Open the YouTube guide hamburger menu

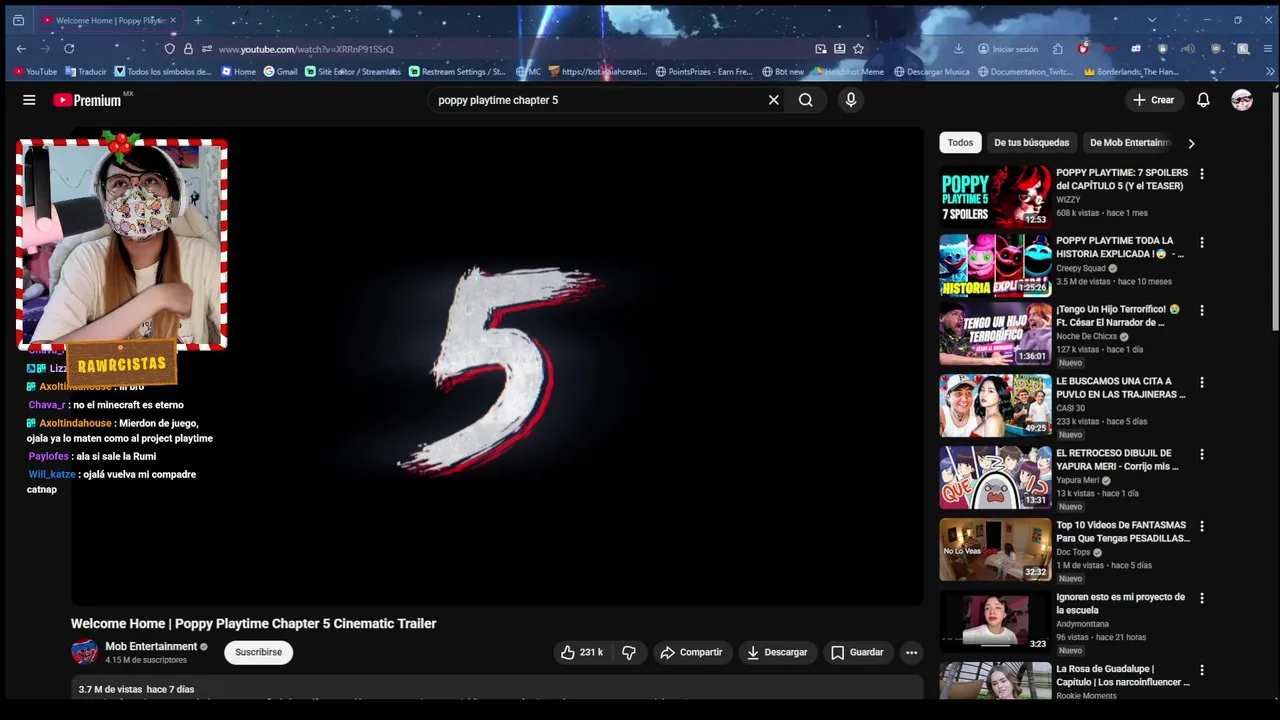click(x=29, y=100)
